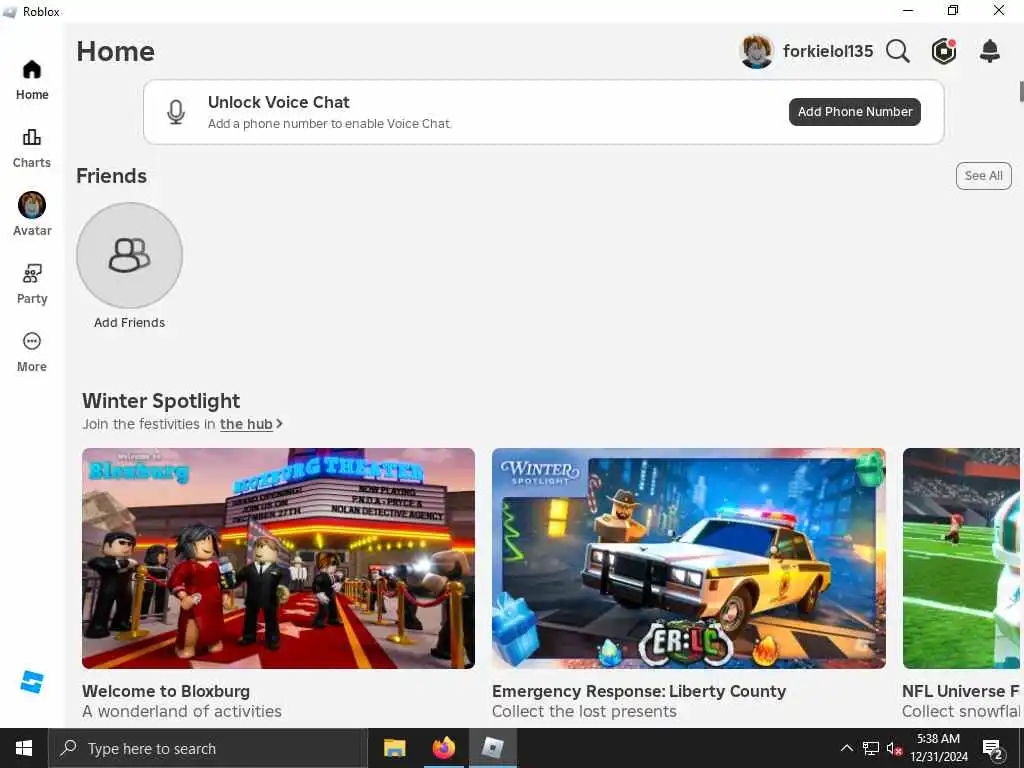Click the NFL Universe Football thumbnail
The height and width of the screenshot is (768, 1024).
tap(961, 558)
